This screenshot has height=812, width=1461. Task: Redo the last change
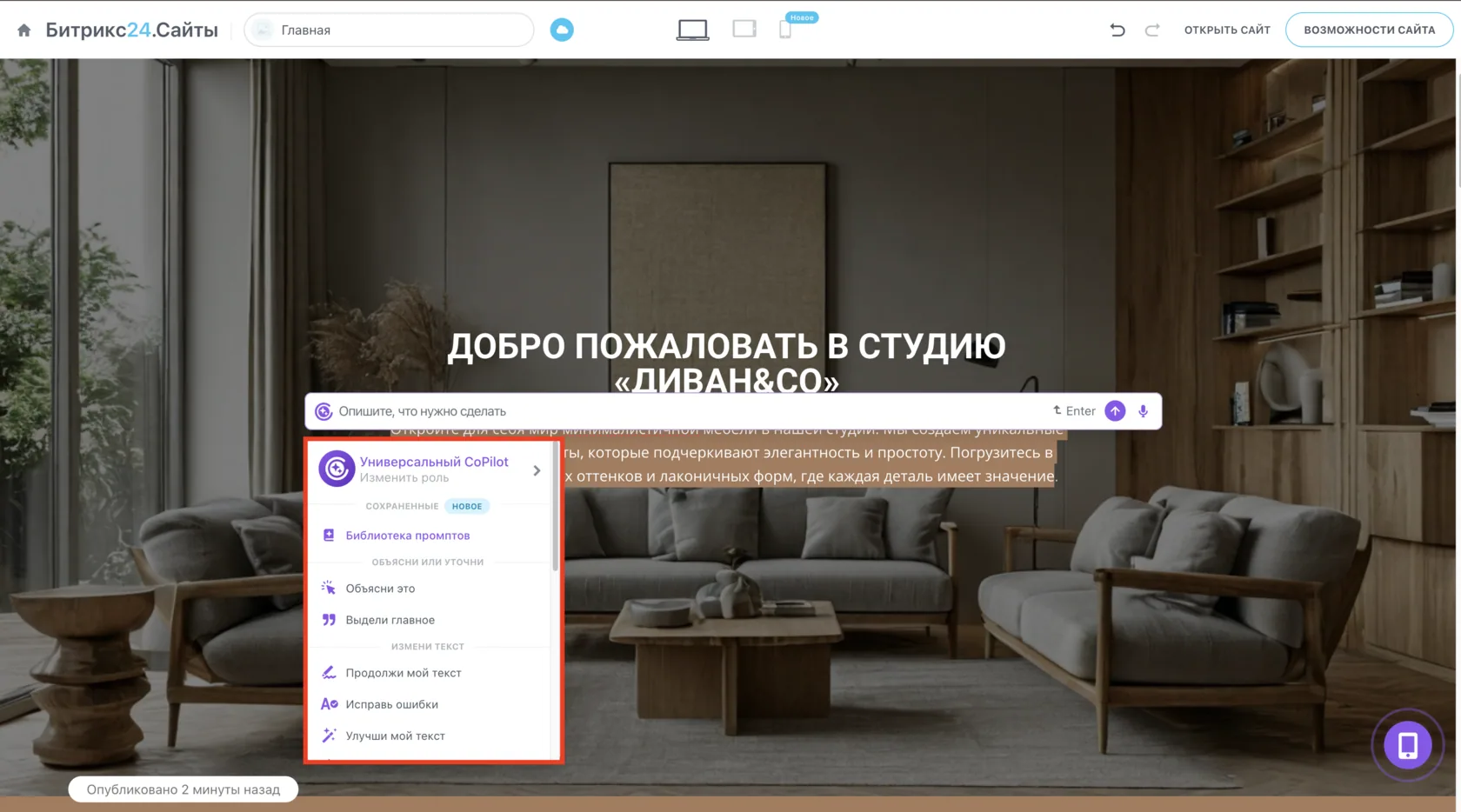click(x=1152, y=30)
